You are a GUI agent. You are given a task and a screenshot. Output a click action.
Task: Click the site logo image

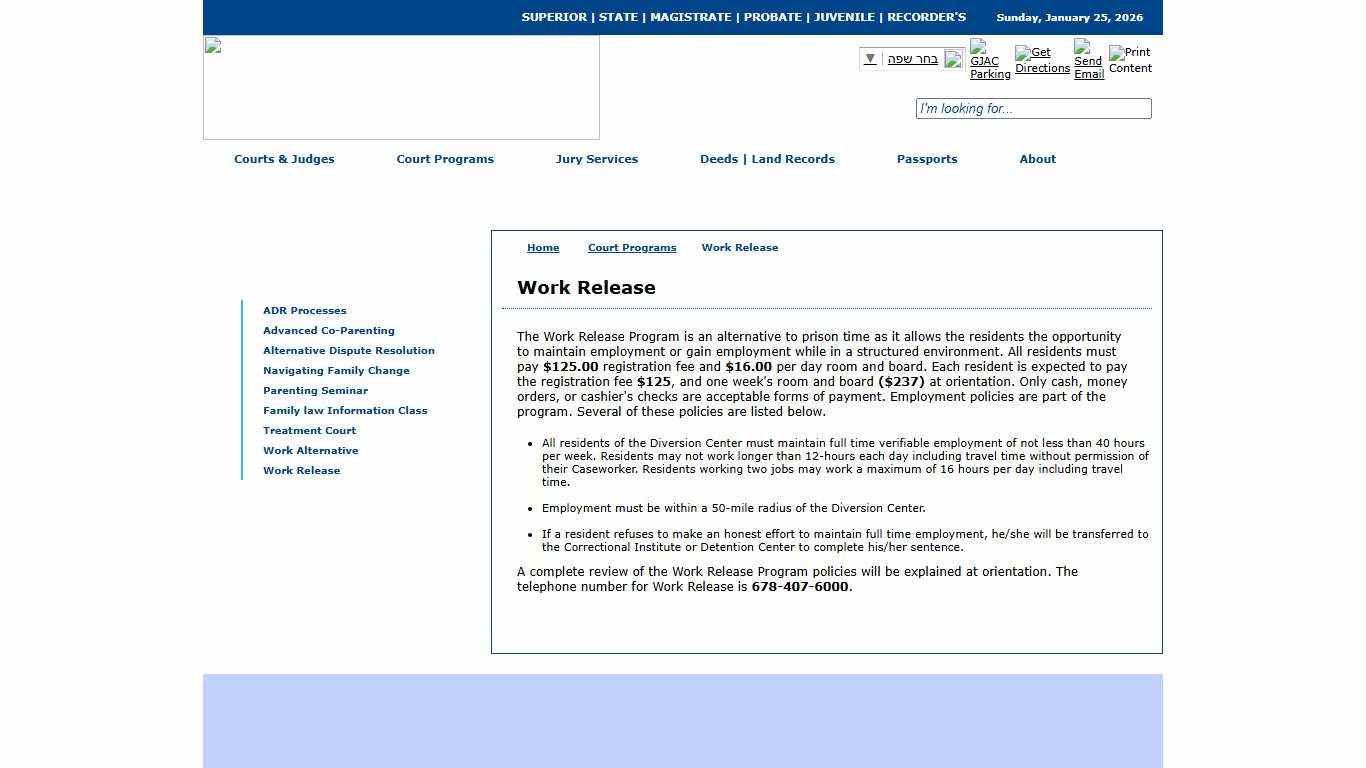[400, 87]
